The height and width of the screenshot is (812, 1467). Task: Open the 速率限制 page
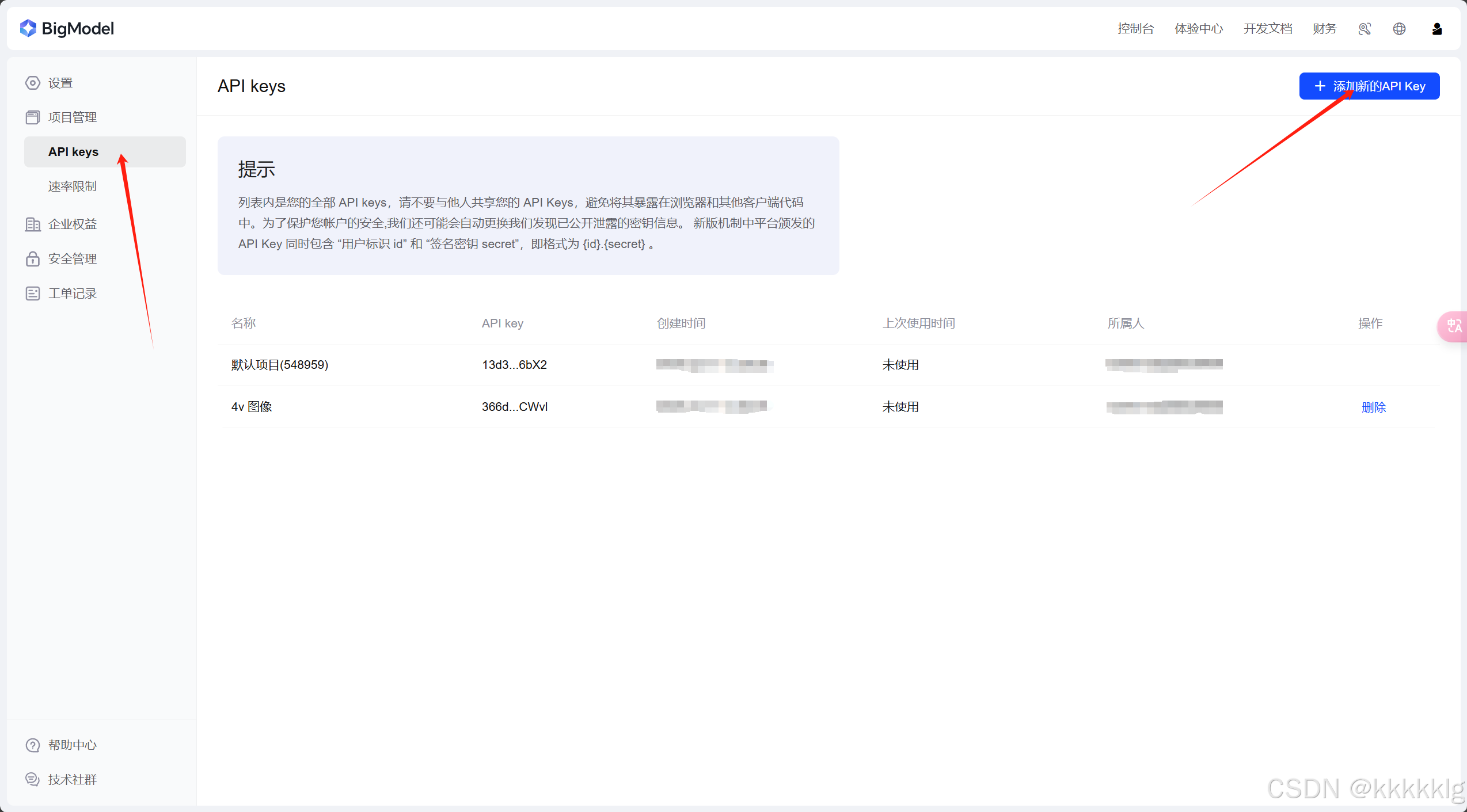[73, 186]
